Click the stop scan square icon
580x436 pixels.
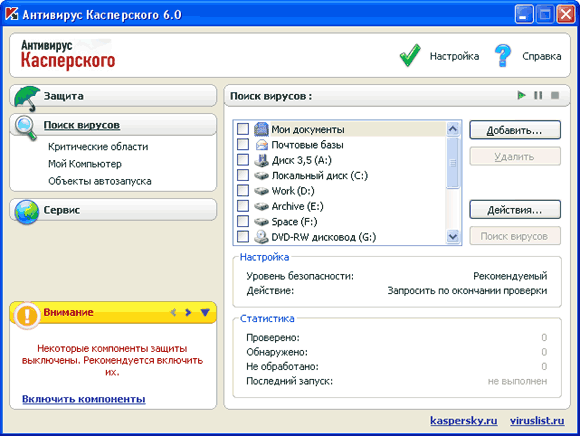click(x=555, y=95)
